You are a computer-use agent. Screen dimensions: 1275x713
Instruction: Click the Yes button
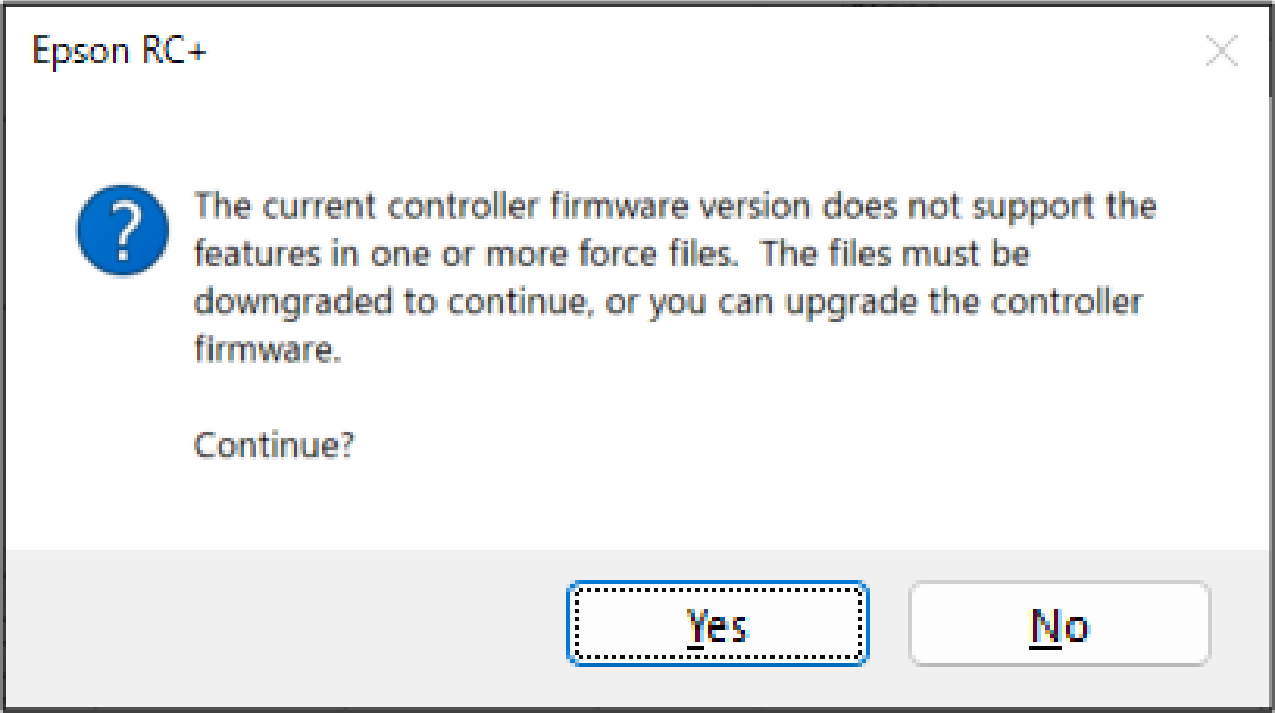pyautogui.click(x=717, y=625)
